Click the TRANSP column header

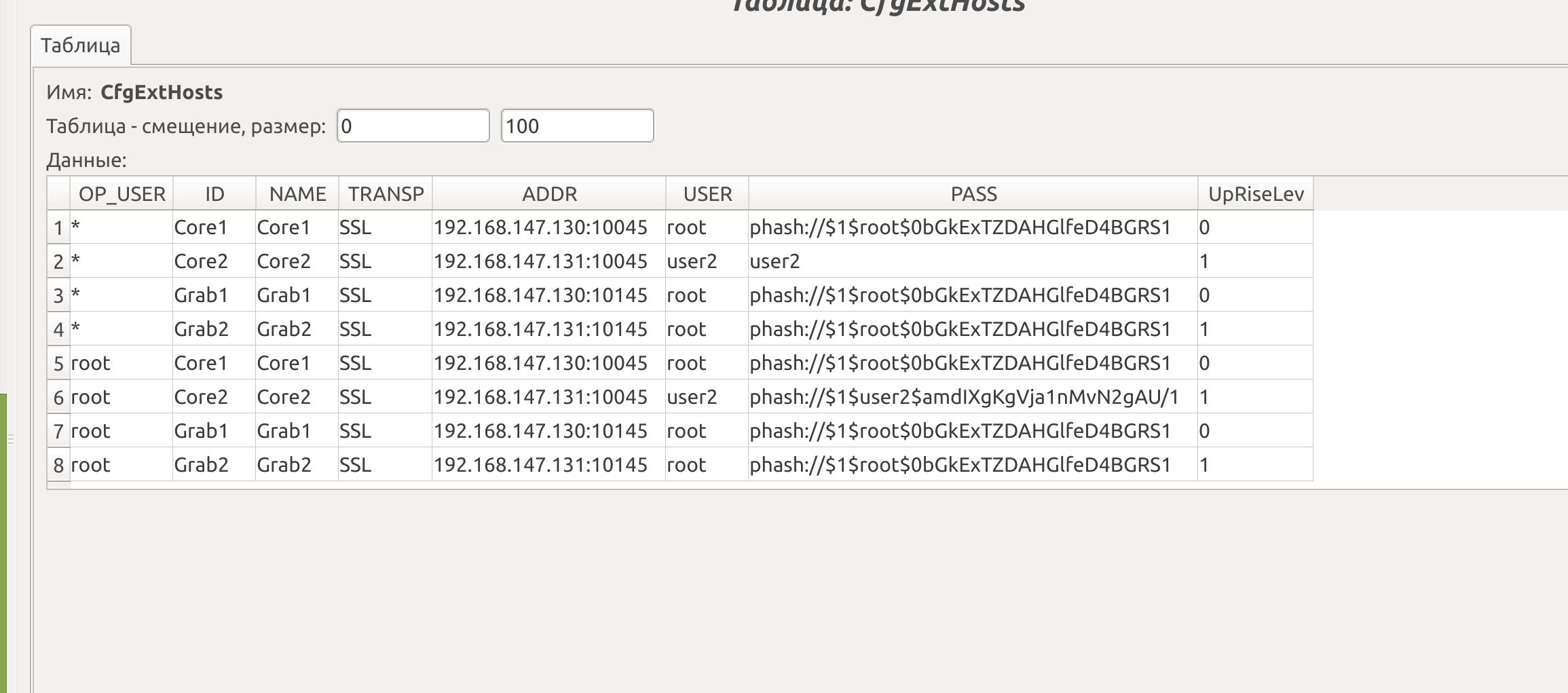pos(386,194)
